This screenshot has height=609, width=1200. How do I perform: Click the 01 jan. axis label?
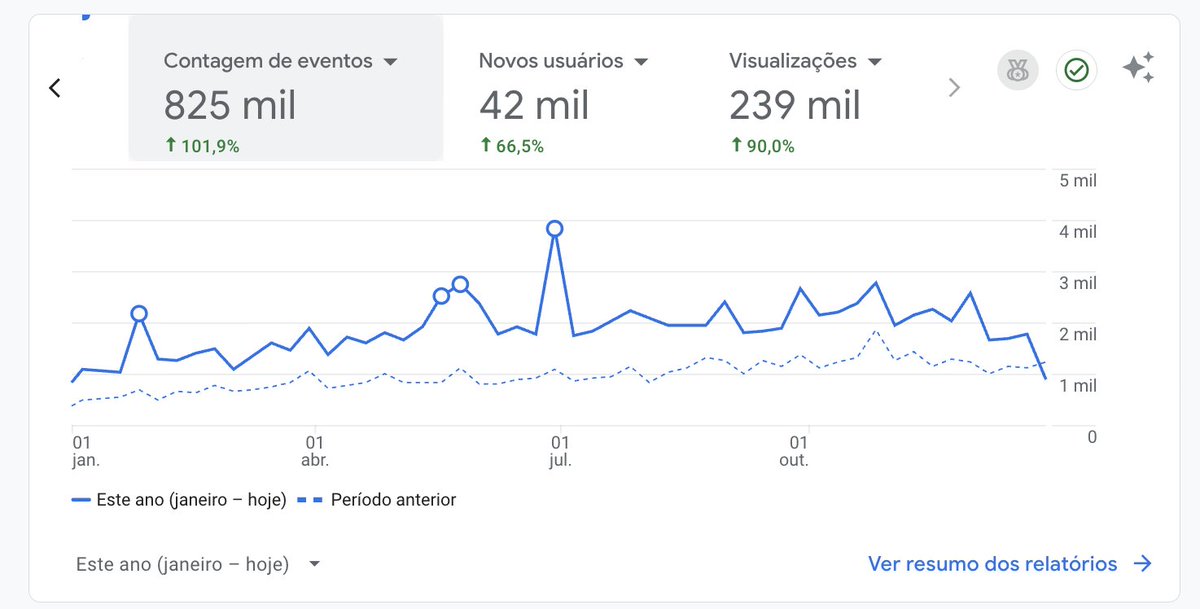point(86,451)
